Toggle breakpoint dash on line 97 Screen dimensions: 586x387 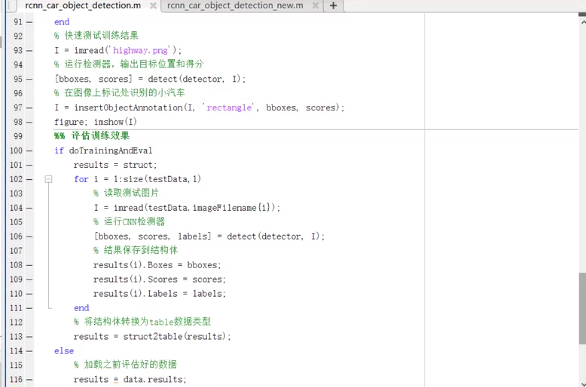(30, 108)
